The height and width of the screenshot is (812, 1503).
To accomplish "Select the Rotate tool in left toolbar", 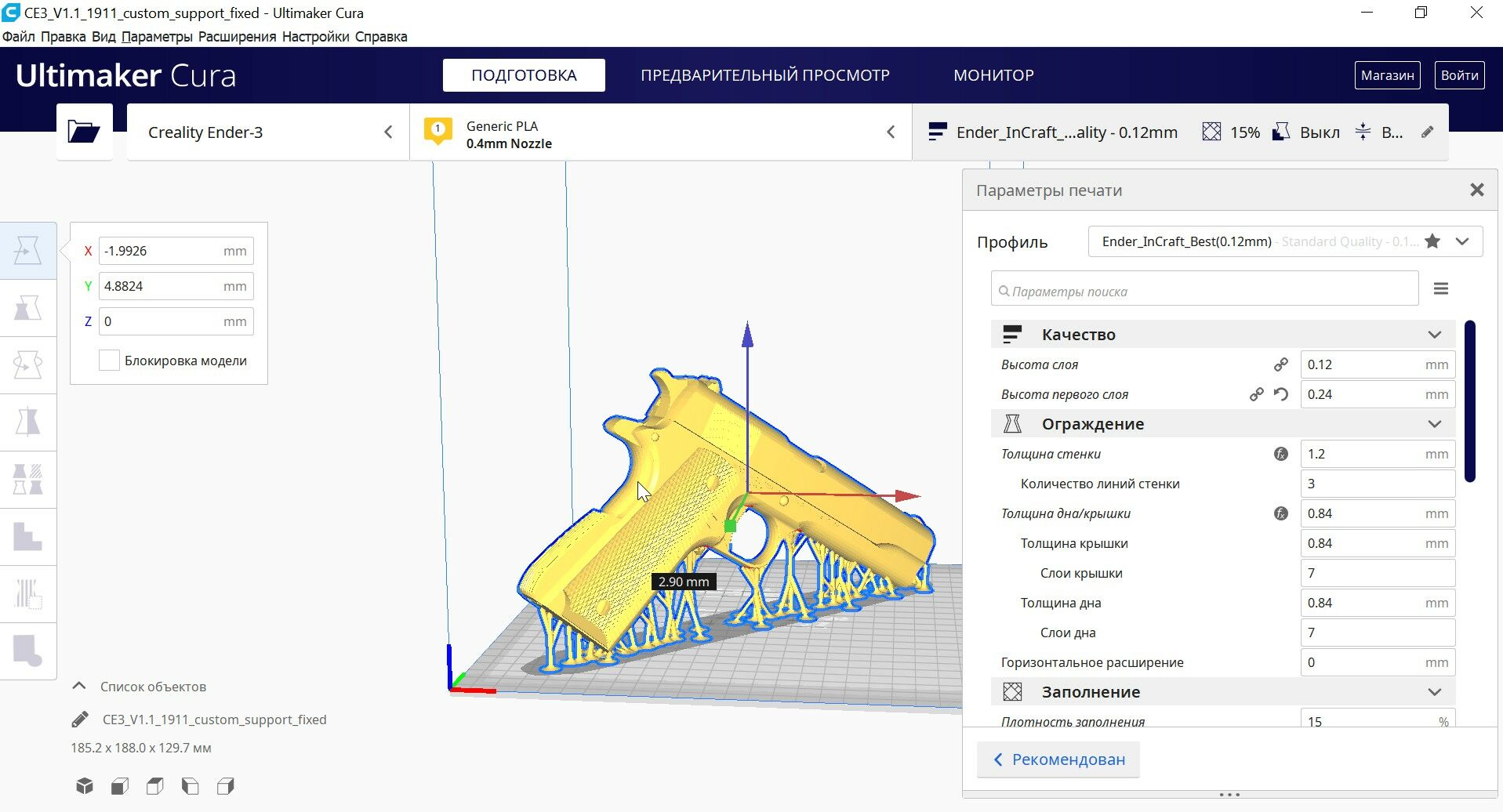I will tap(27, 365).
